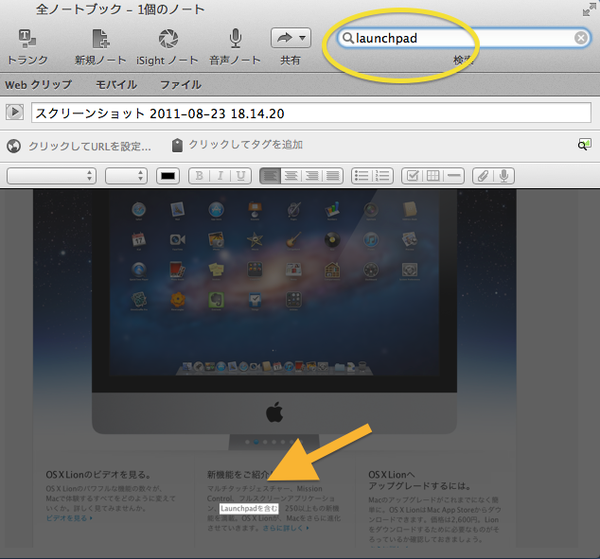
Task: Open the font family dropdown
Action: [52, 176]
